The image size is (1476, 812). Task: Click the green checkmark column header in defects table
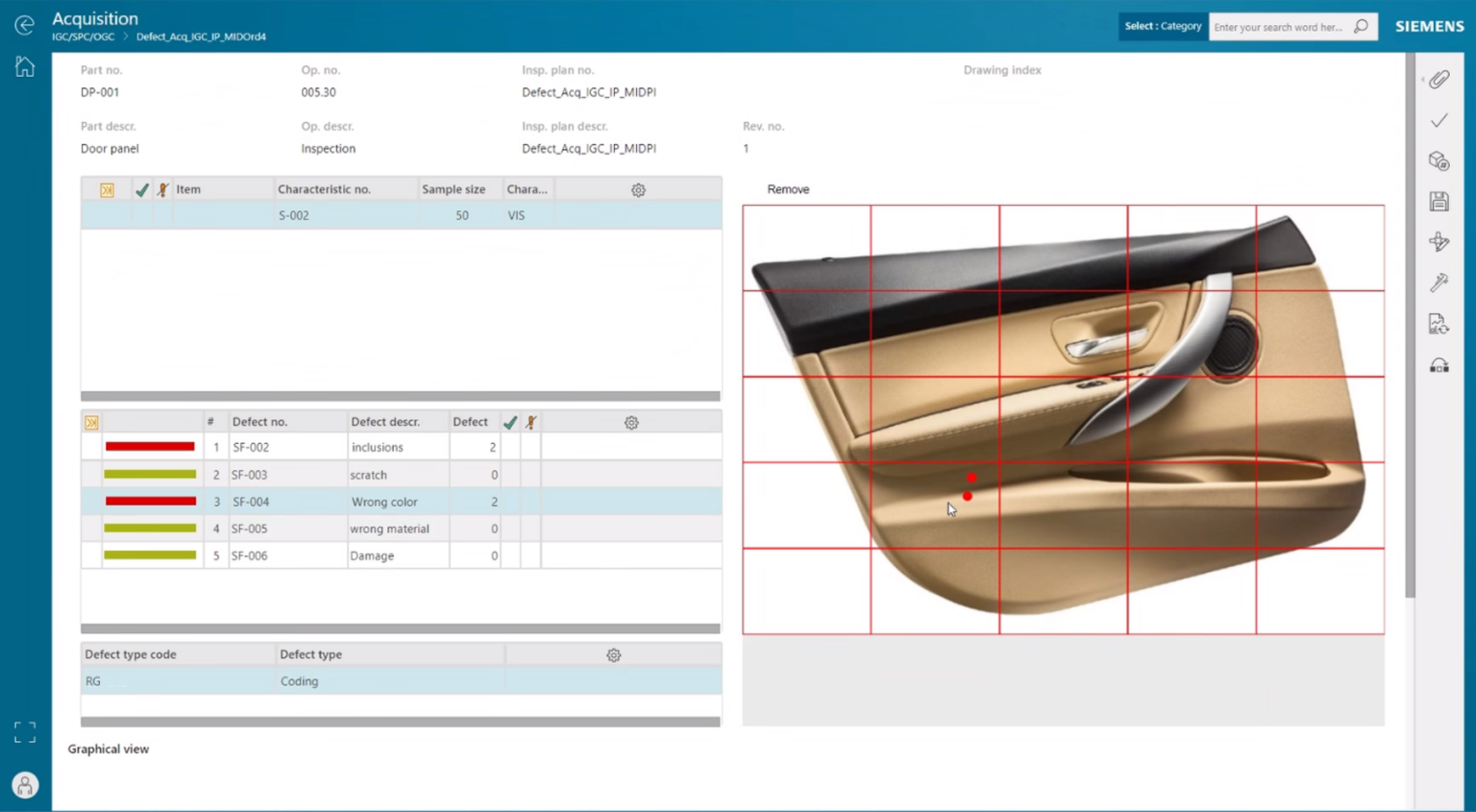[510, 422]
